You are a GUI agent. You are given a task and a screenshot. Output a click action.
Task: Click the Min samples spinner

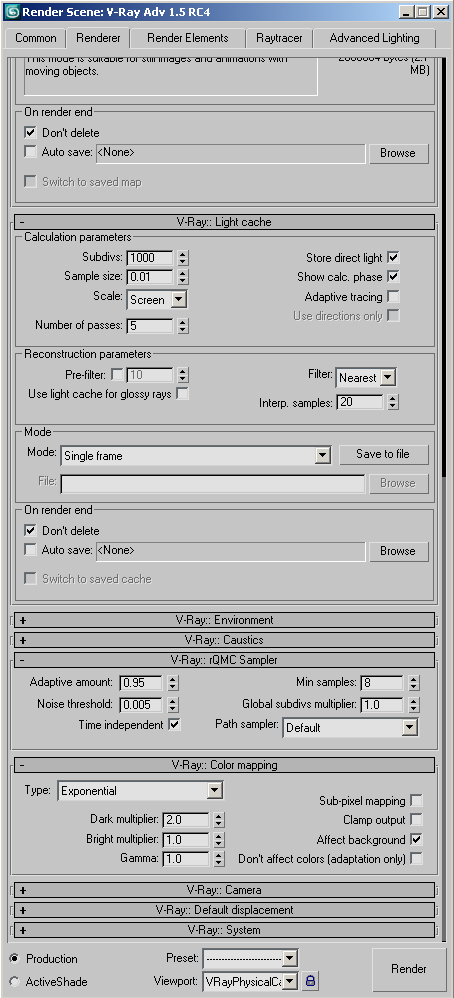pos(414,683)
